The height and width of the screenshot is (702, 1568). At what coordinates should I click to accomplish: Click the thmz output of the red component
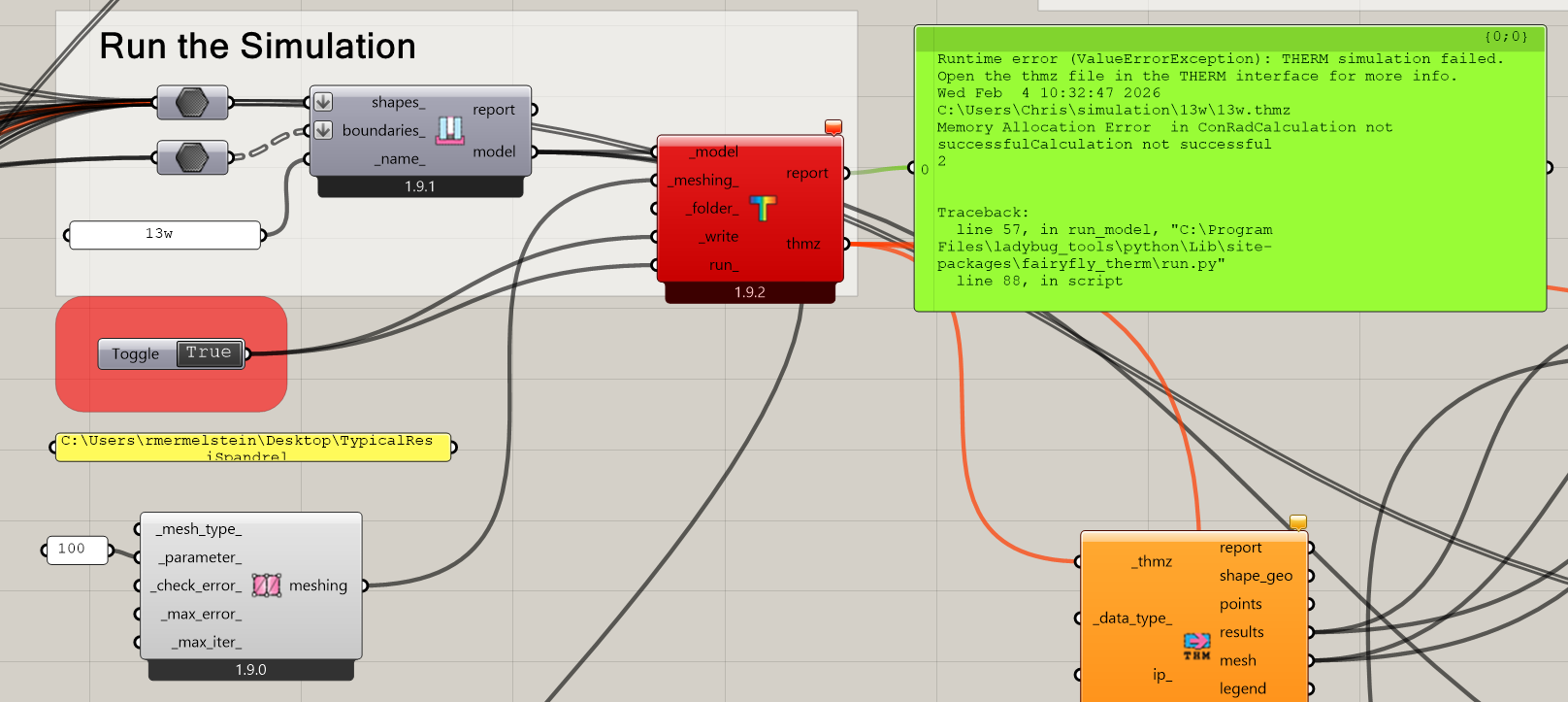pyautogui.click(x=803, y=244)
